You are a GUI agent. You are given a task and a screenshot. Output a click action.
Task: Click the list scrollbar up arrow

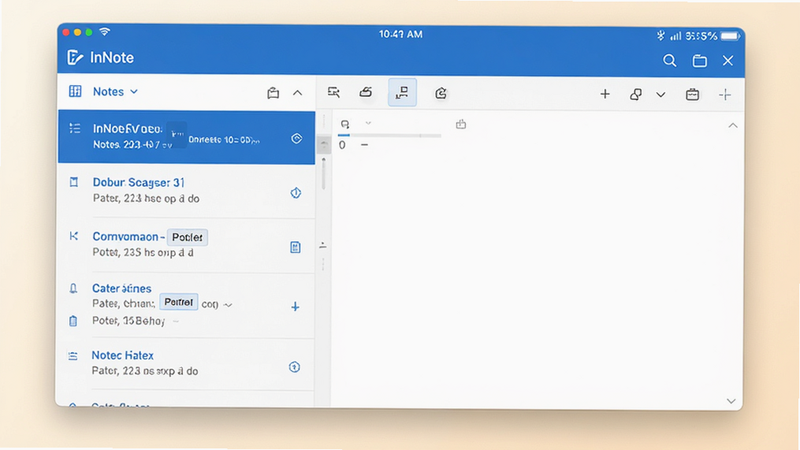(x=323, y=144)
